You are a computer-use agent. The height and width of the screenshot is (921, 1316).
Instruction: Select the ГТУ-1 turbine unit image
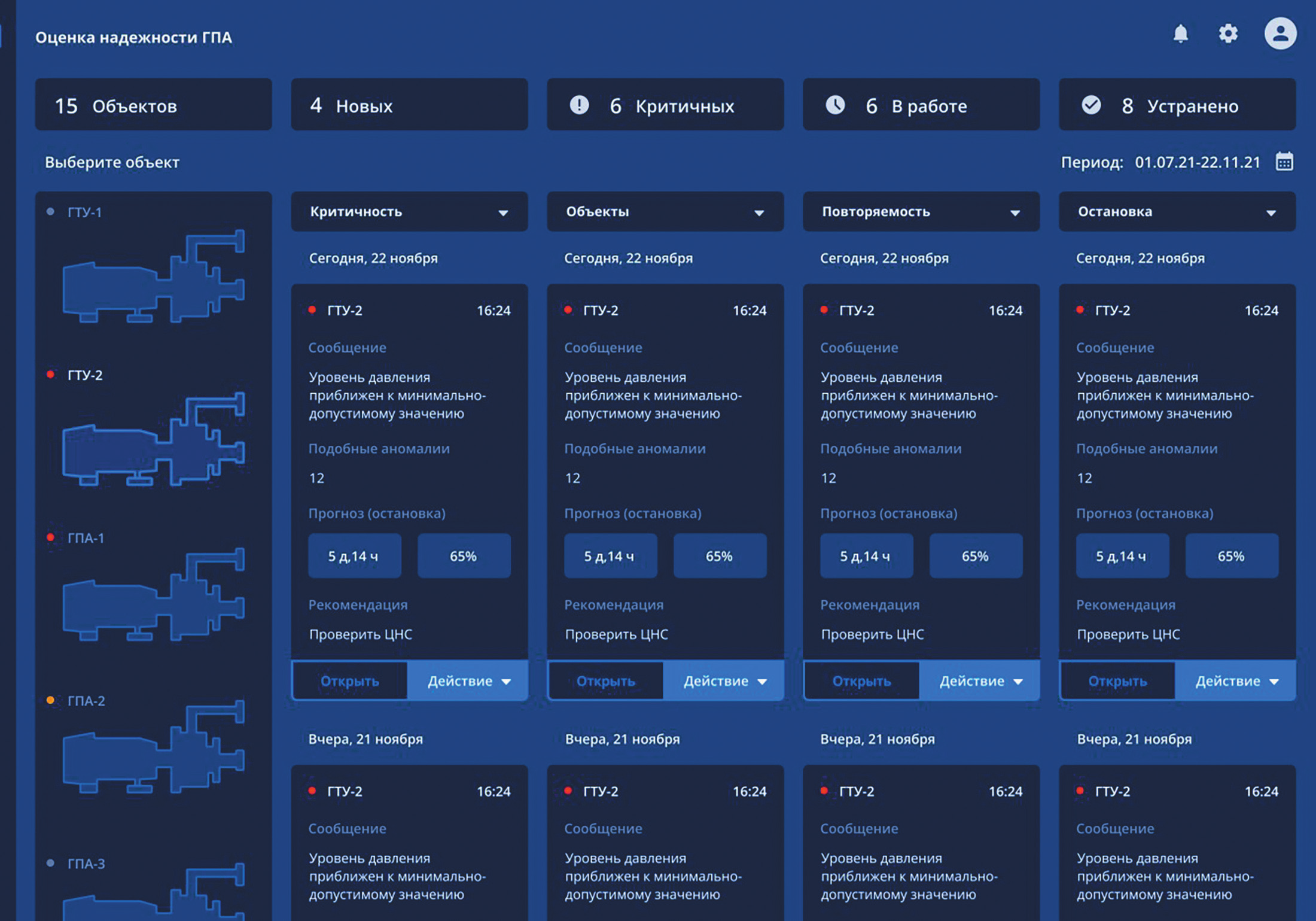[x=154, y=276]
